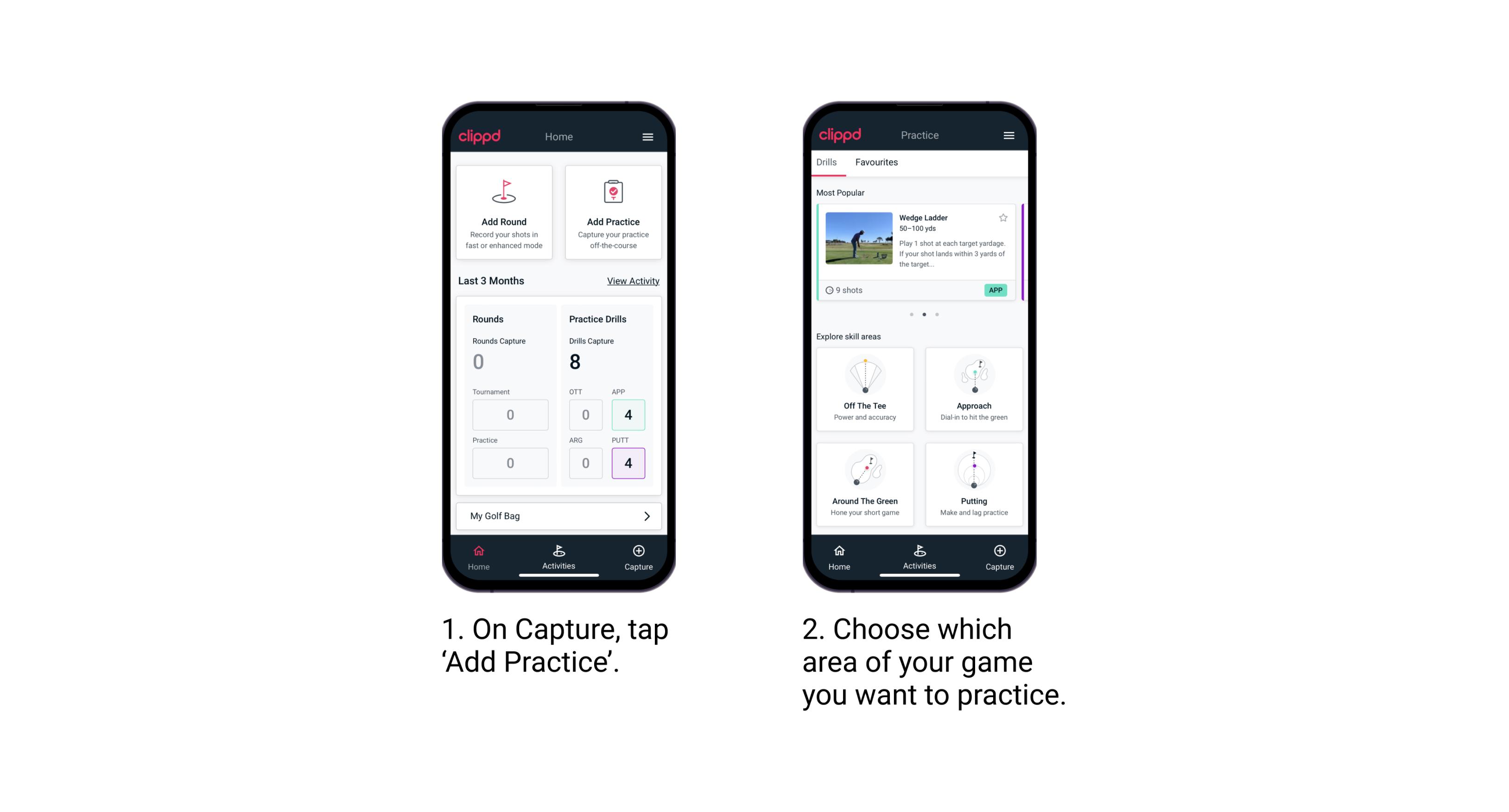
Task: Toggle the APP badge on Wedge Ladder
Action: pos(998,290)
